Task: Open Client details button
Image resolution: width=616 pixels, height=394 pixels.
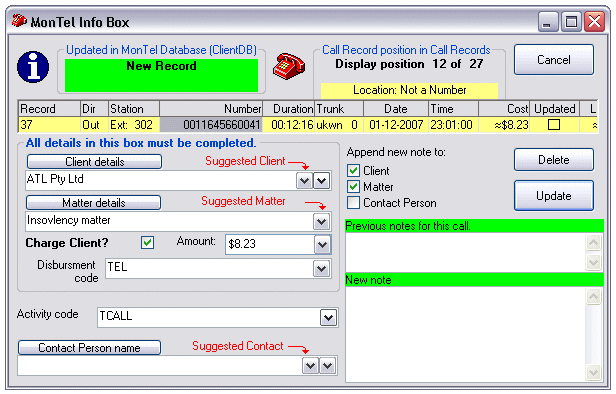Action: 94,161
